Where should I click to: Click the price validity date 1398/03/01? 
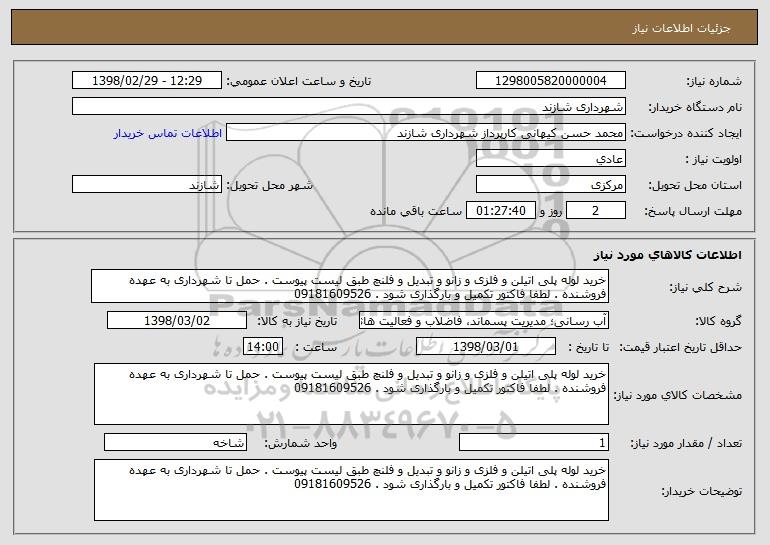(x=486, y=347)
